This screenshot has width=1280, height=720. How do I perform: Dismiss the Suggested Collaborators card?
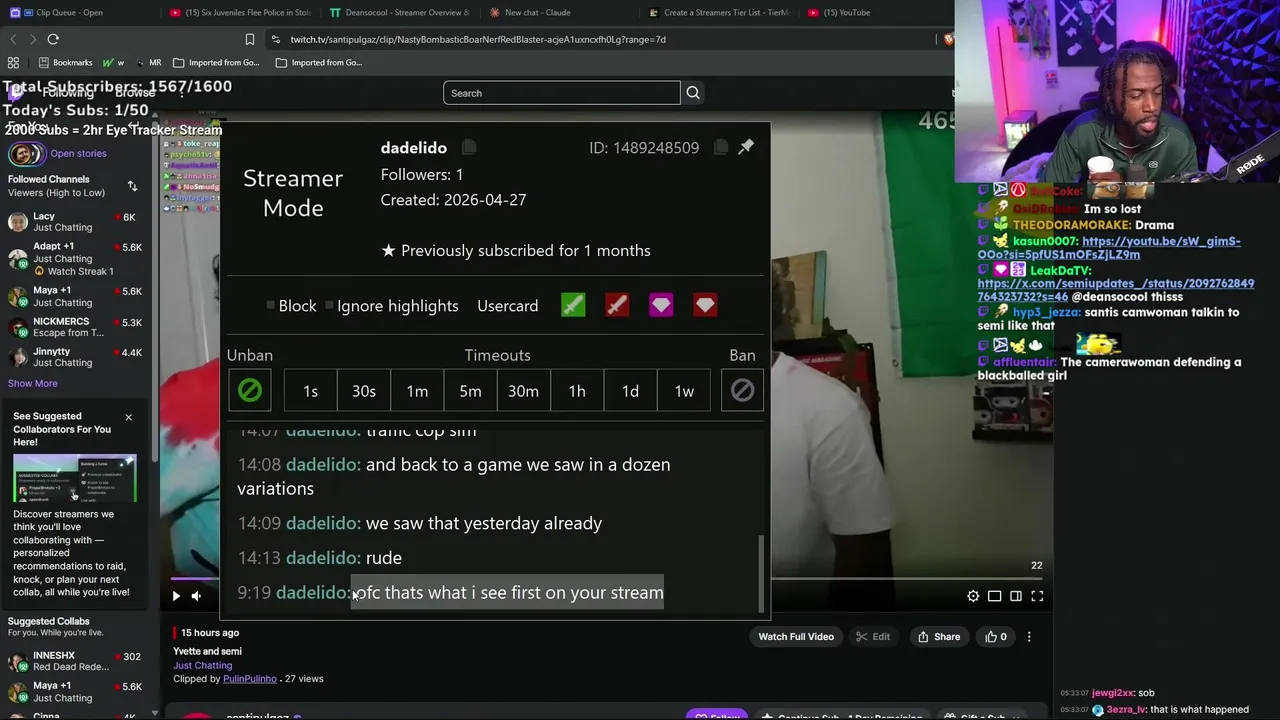pyautogui.click(x=128, y=417)
